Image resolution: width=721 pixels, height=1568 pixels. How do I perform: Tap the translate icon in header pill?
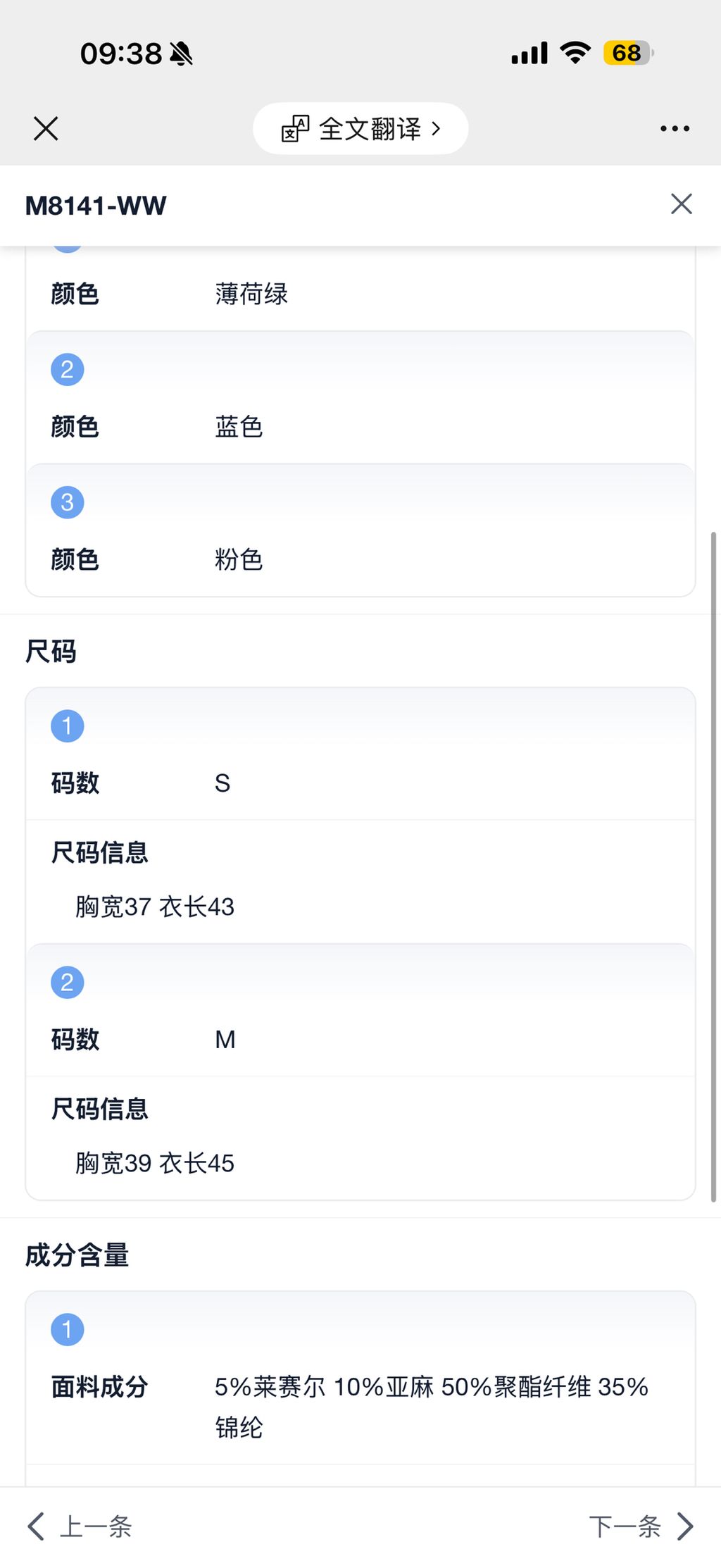(295, 129)
